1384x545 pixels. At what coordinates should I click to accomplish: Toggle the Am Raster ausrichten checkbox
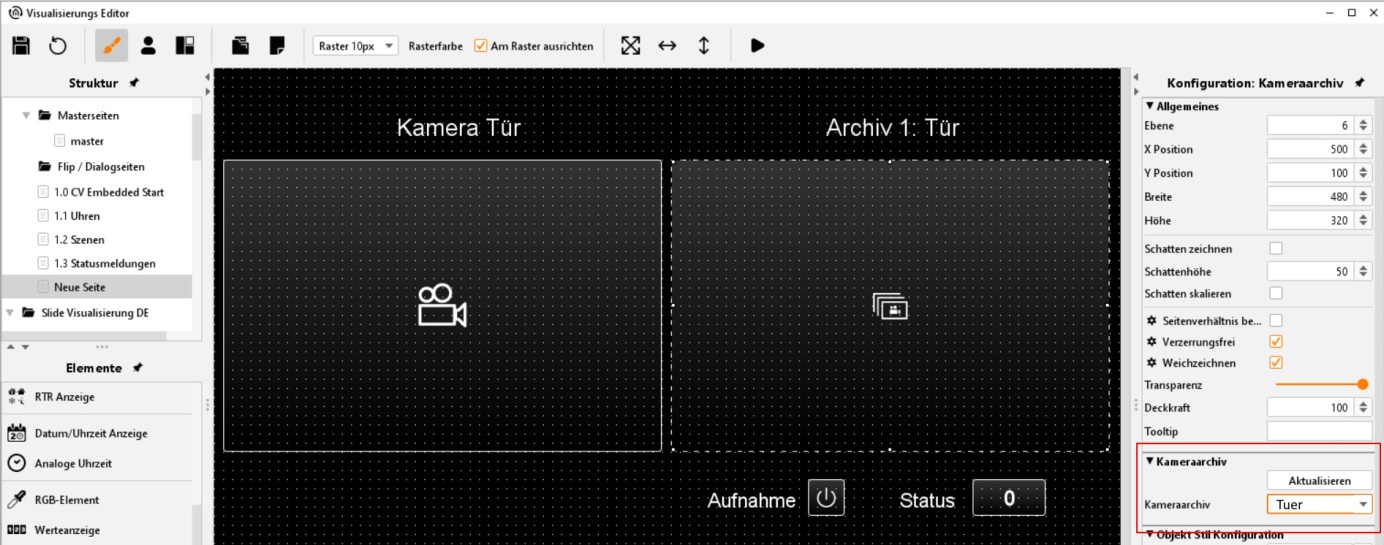(481, 46)
